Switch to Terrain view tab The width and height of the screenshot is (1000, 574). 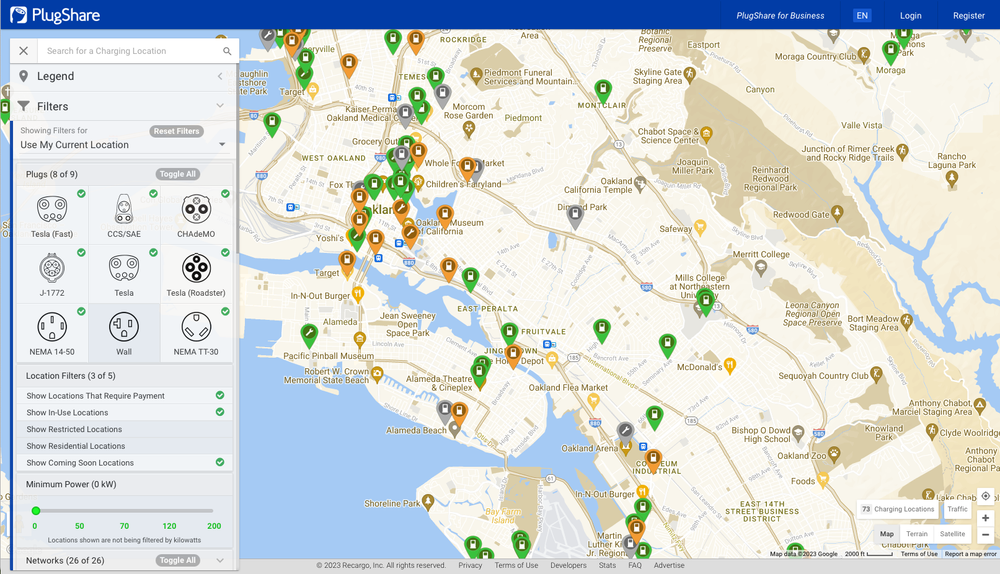(916, 534)
